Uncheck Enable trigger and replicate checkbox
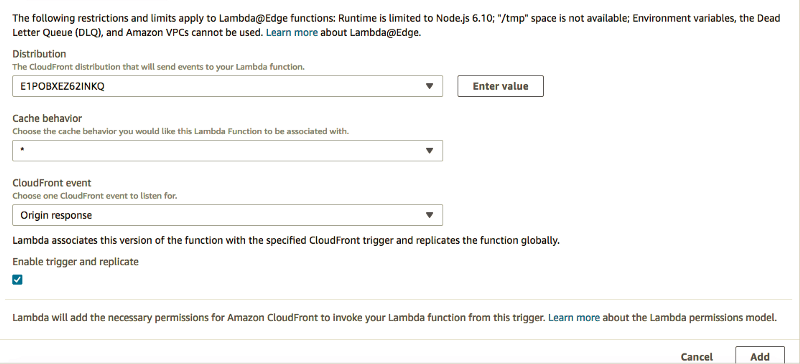Screen dimensions: 800x364 [x=17, y=279]
